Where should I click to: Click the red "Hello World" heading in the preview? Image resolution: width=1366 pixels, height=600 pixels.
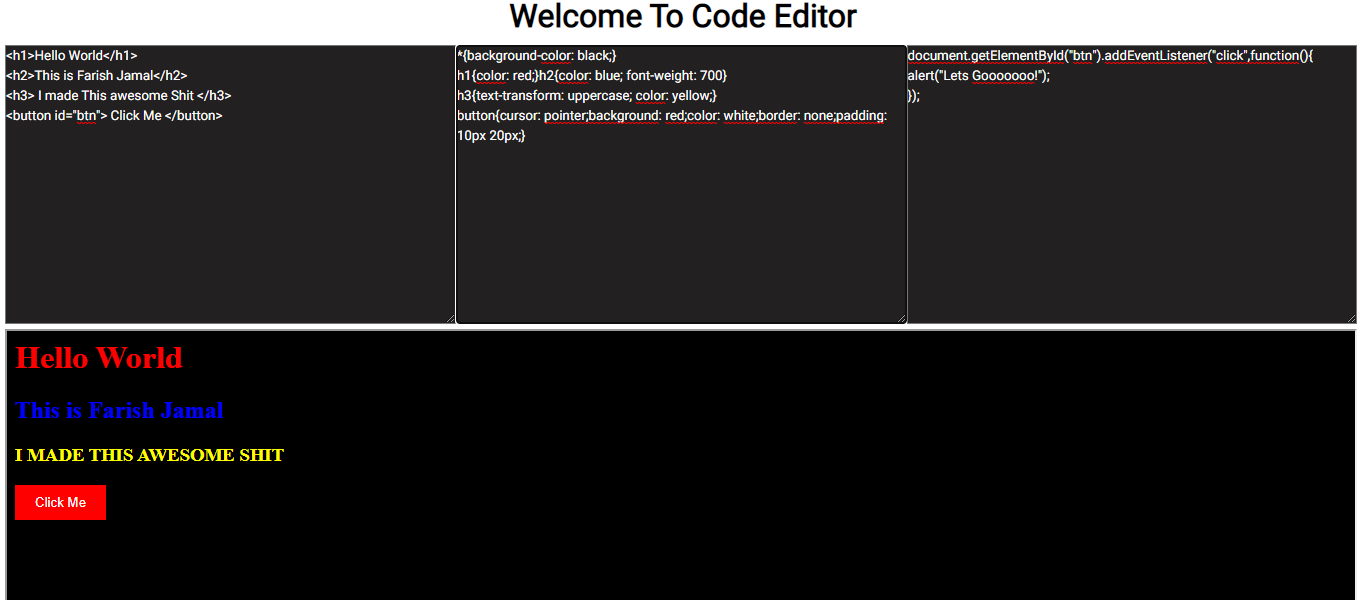coord(99,358)
